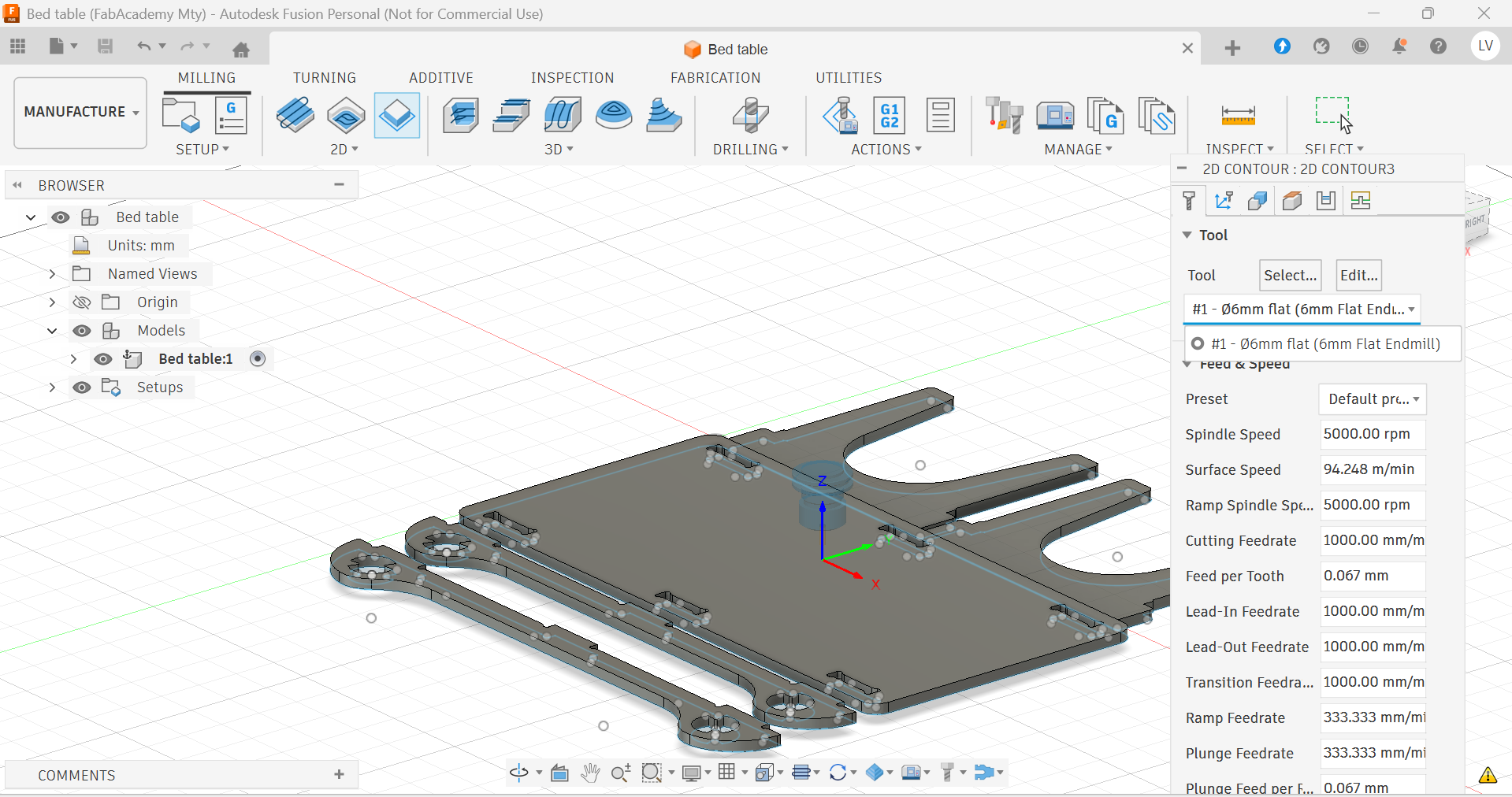This screenshot has height=797, width=1512.
Task: Open the Job Status clock icon
Action: (x=1360, y=46)
